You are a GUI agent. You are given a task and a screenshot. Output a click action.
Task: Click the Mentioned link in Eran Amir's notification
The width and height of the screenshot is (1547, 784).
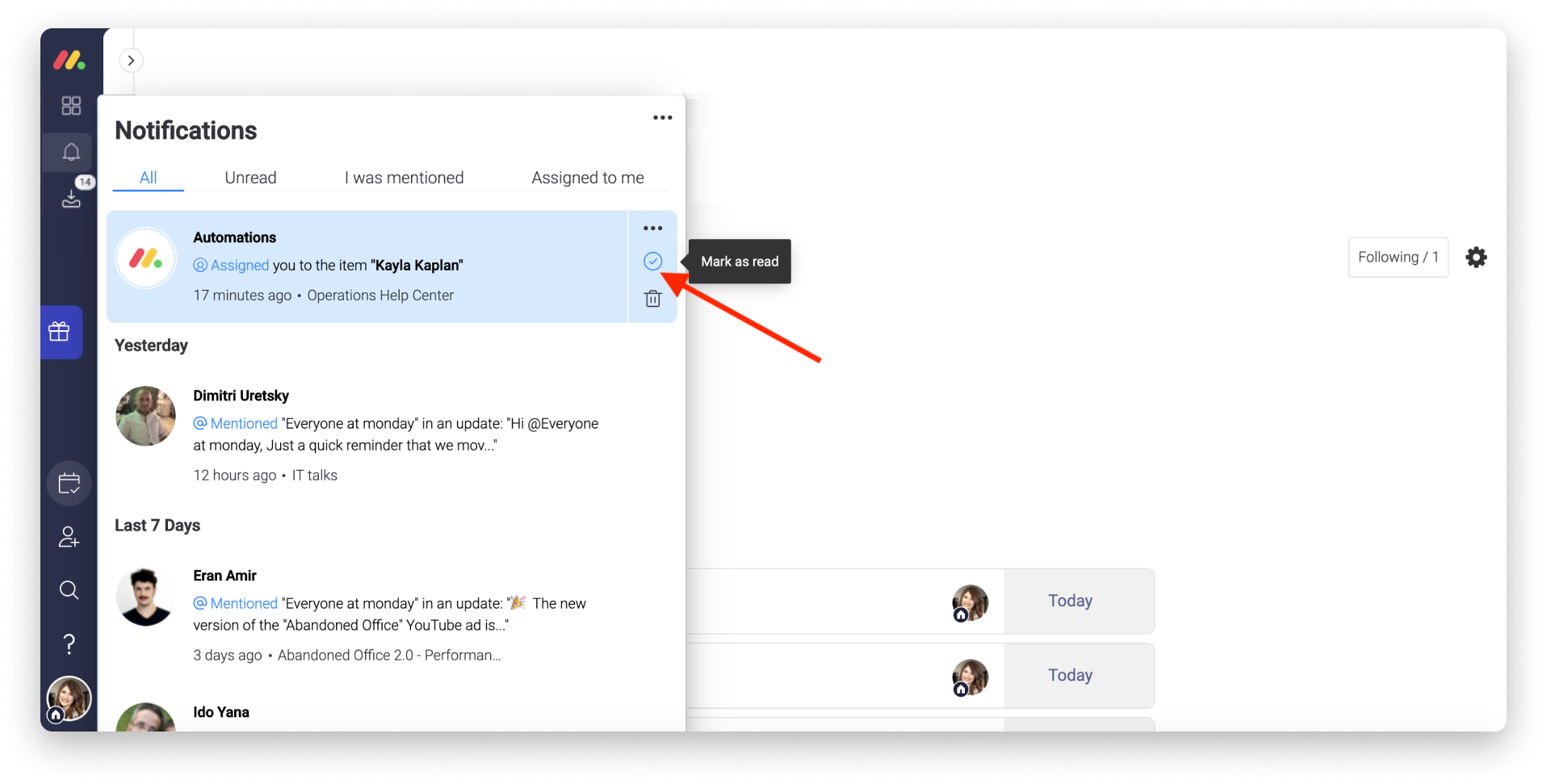point(244,604)
